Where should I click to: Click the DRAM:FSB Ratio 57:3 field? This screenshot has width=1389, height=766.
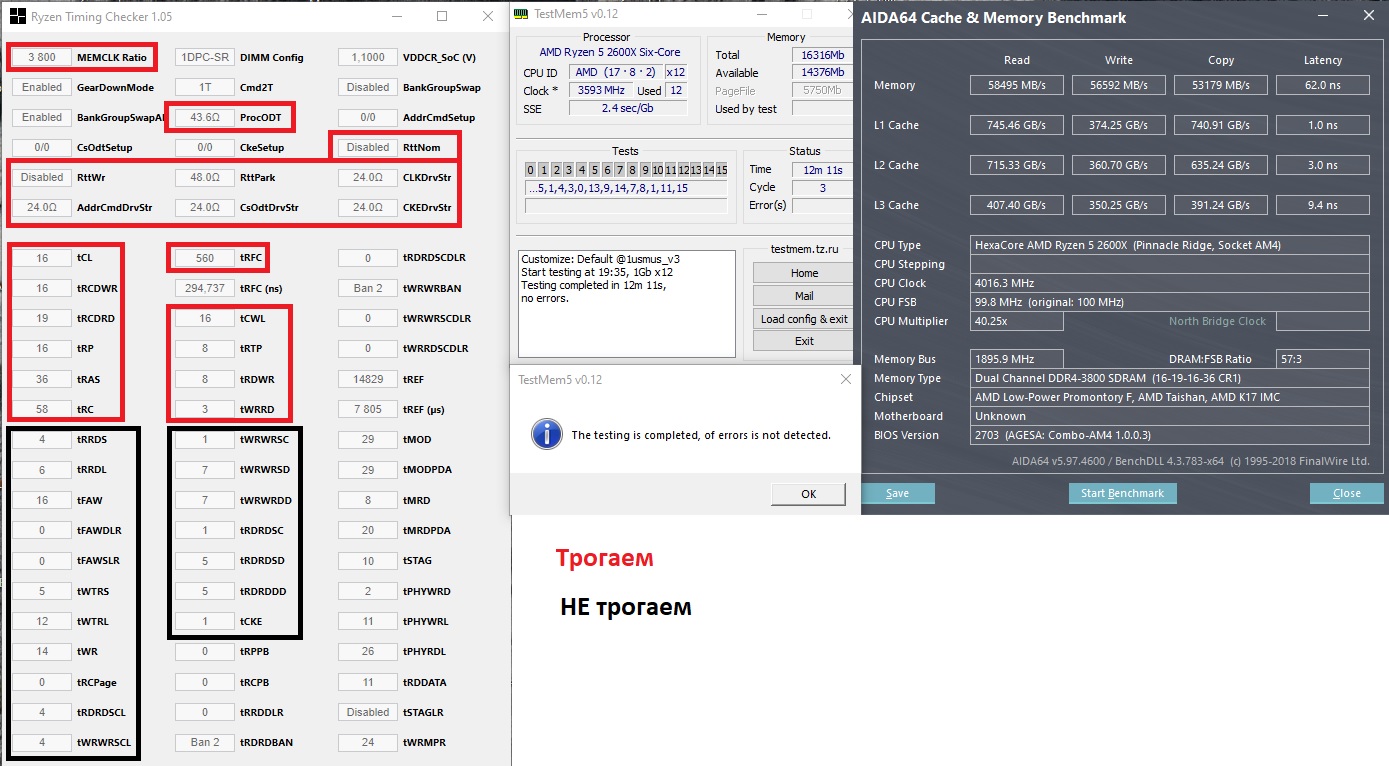[1323, 359]
